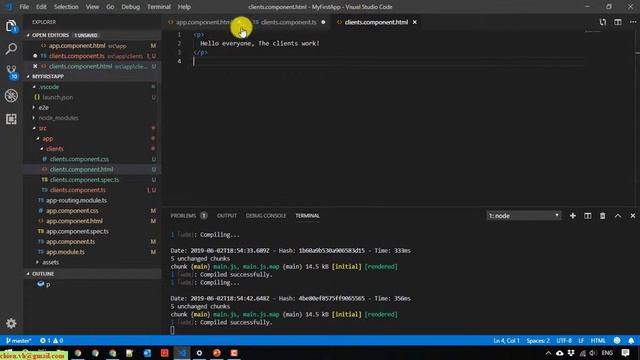Open the File menu
Viewport: 640px width, 360px height.
tap(24, 7)
